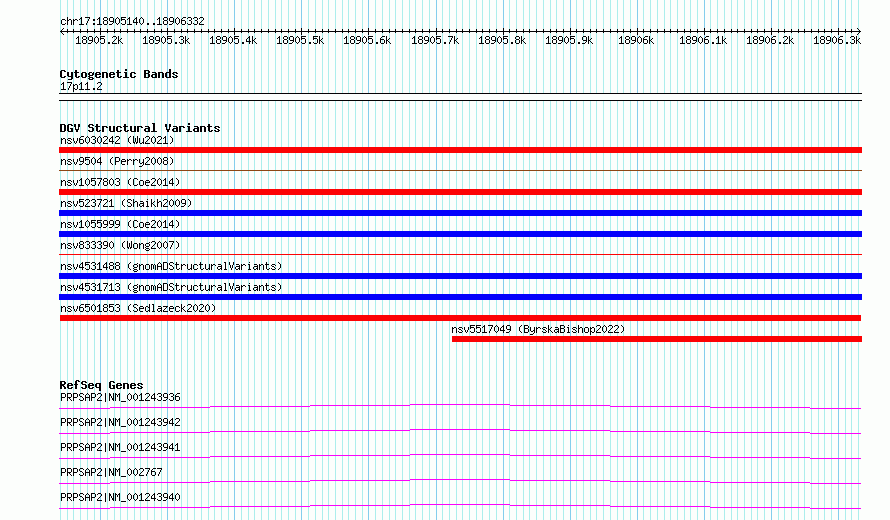Image resolution: width=890 pixels, height=520 pixels.
Task: Click the magenta line for NM_001243942
Action: (460, 431)
